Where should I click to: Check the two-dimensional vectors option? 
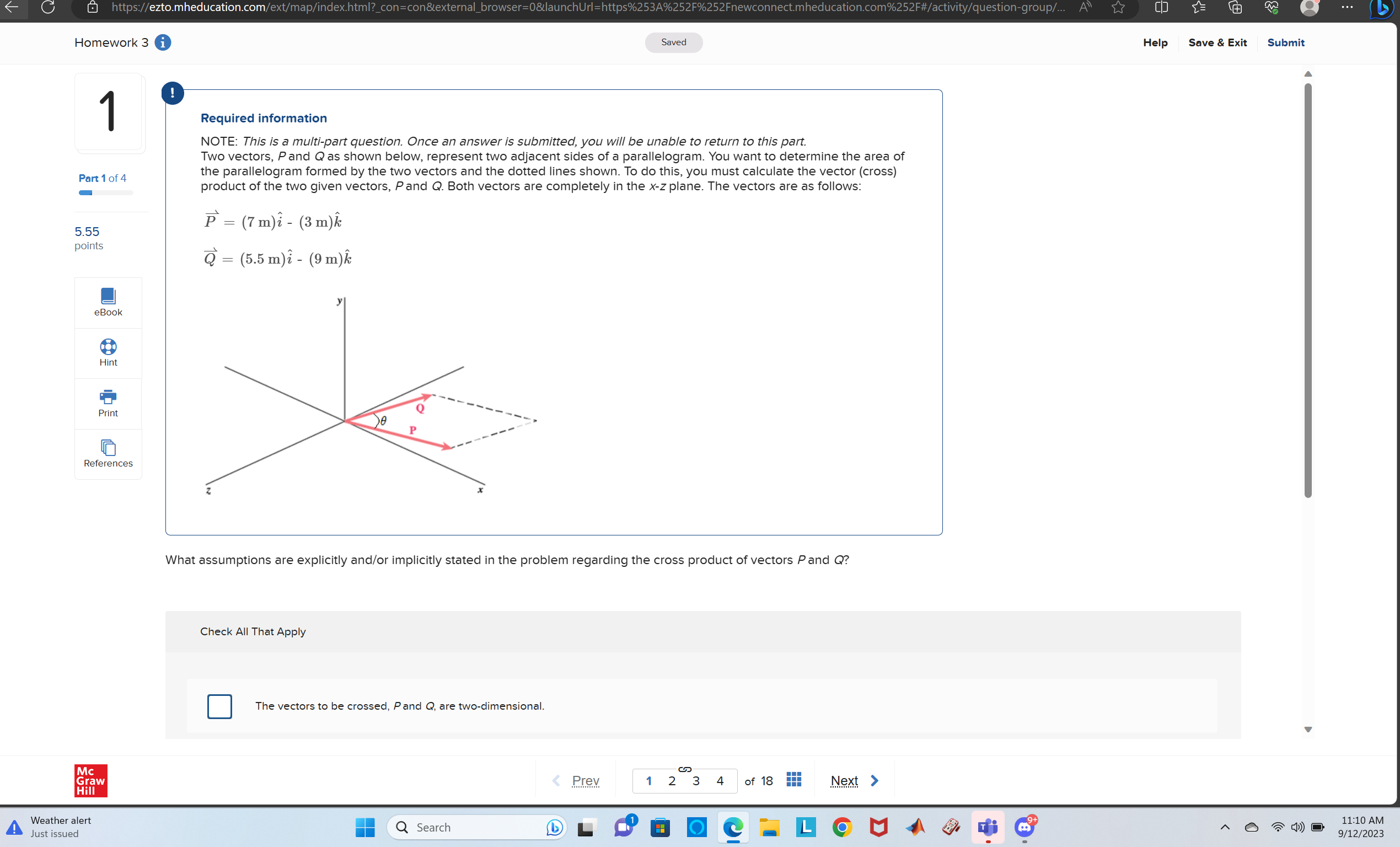tap(219, 706)
